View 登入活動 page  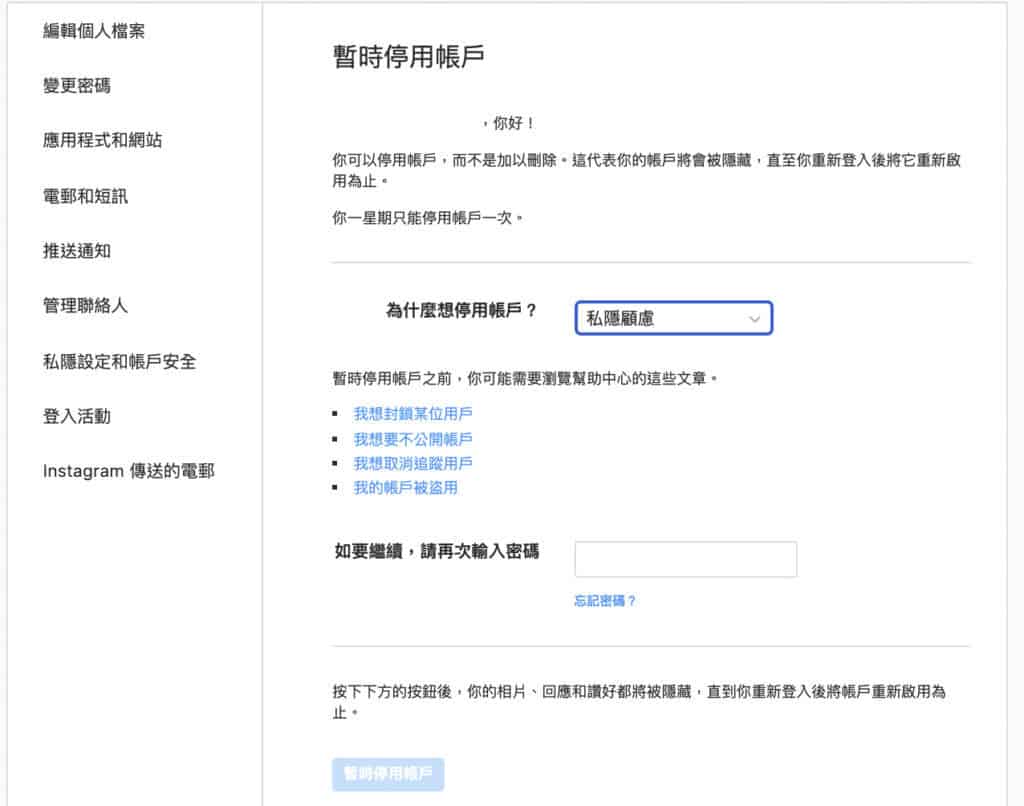pyautogui.click(x=77, y=416)
